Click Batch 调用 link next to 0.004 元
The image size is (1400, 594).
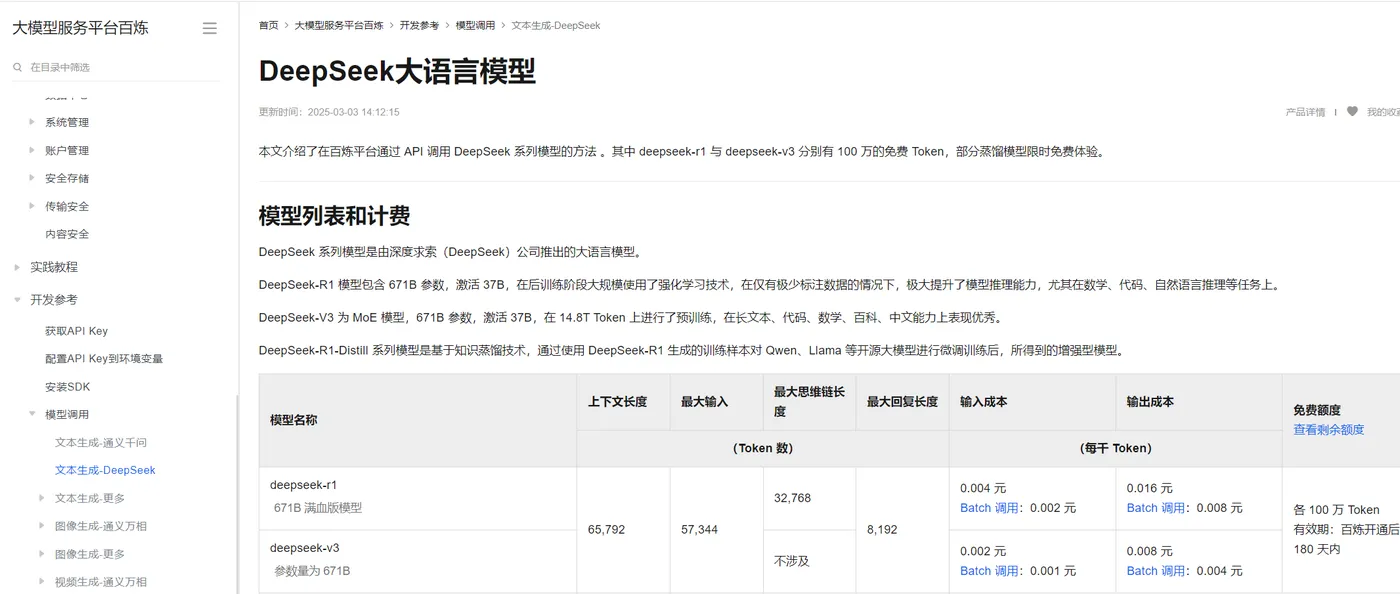1156,571
